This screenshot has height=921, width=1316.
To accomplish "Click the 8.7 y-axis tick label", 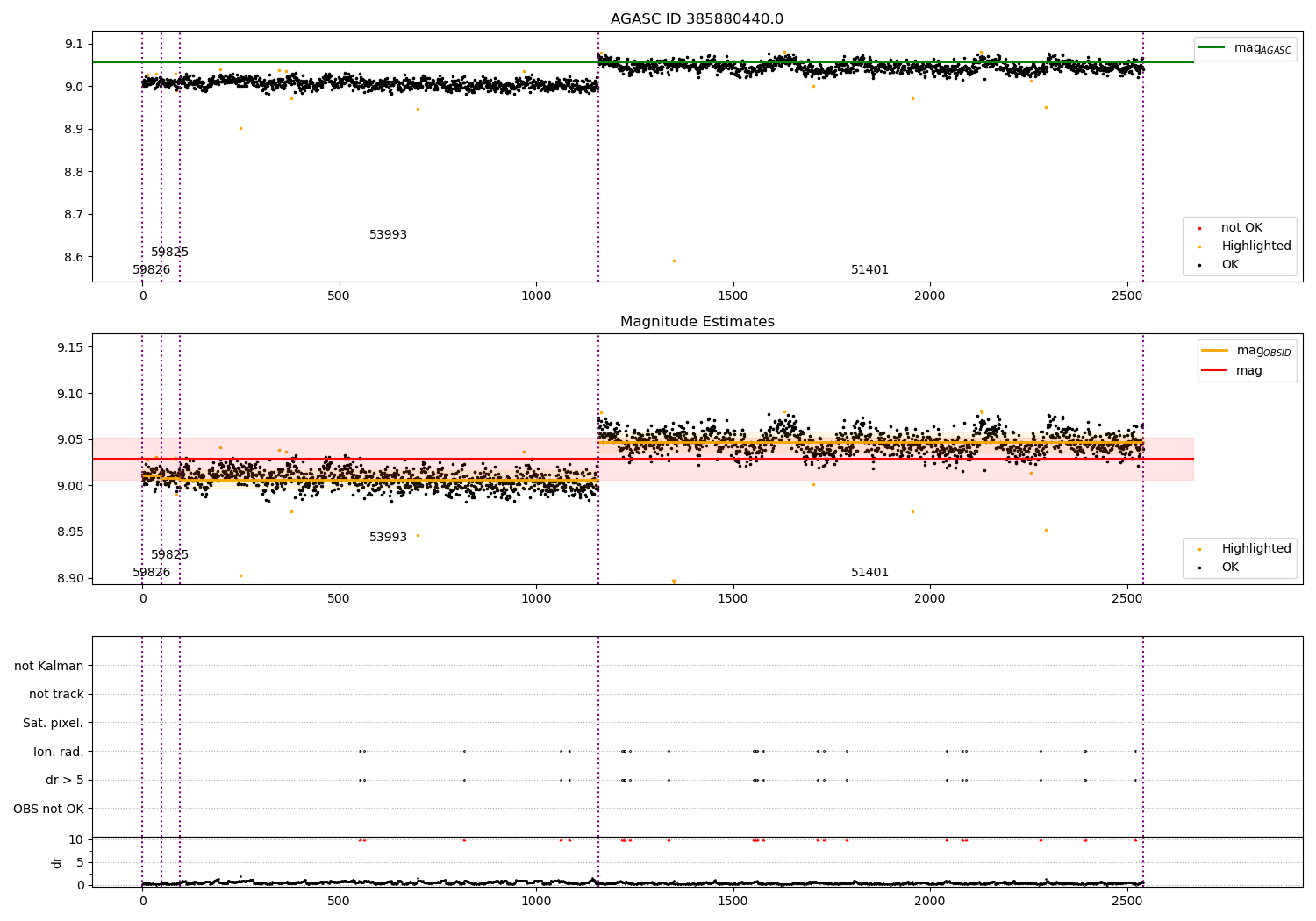I will click(x=74, y=215).
